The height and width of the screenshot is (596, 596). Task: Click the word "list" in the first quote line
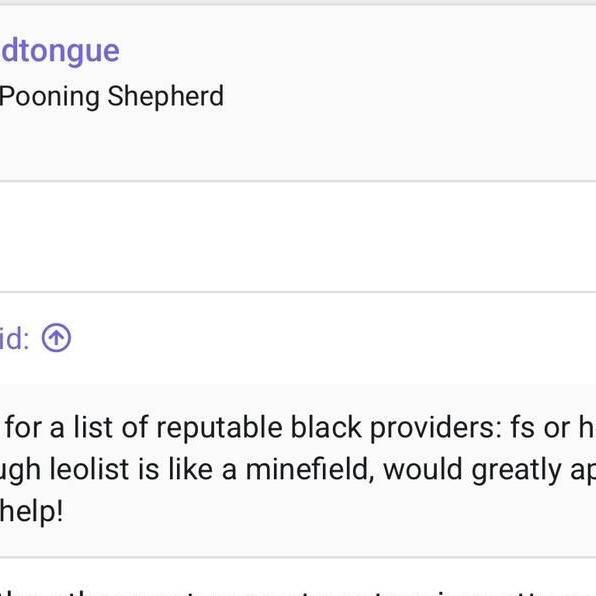(x=93, y=428)
